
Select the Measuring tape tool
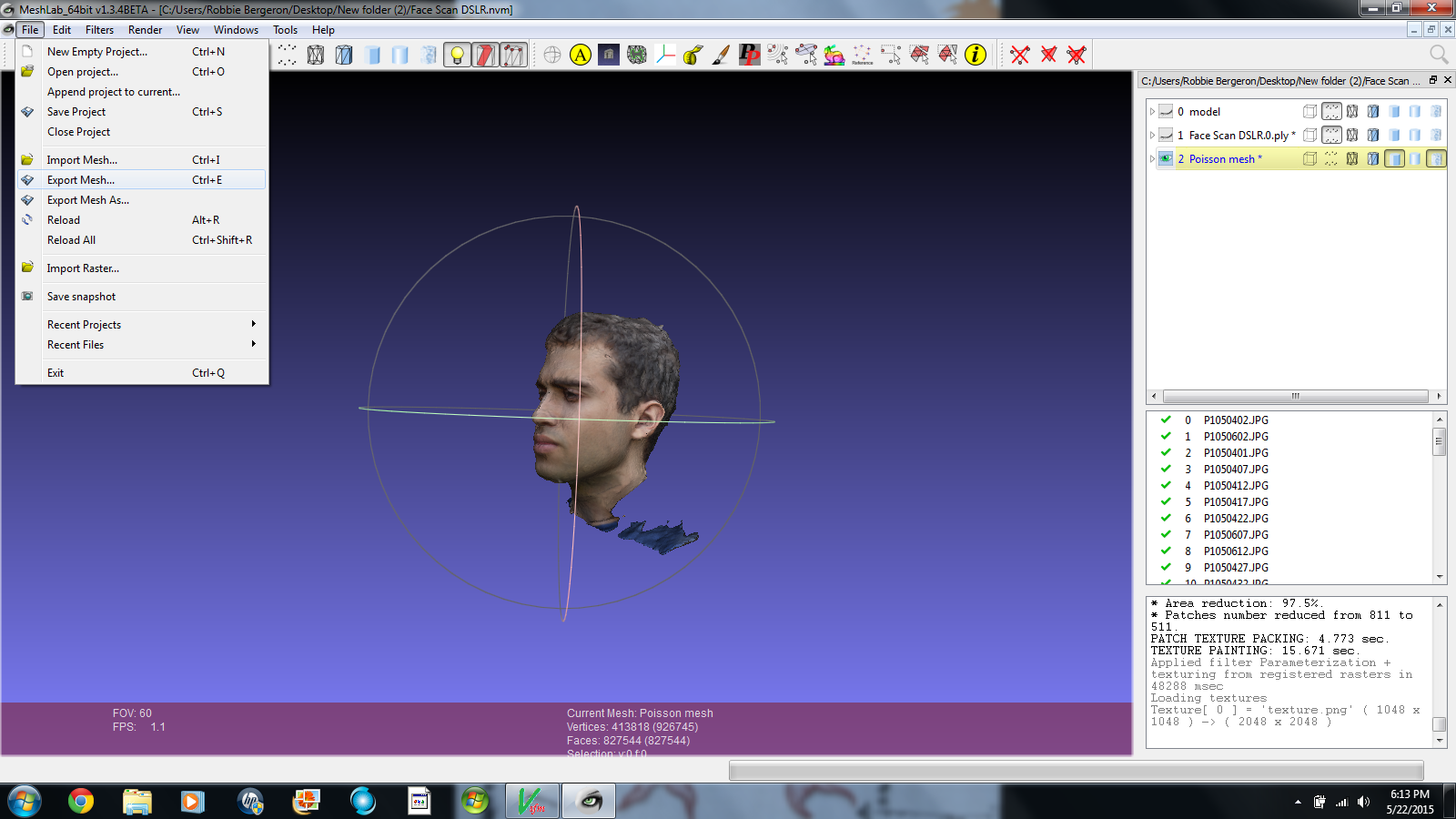(x=693, y=56)
